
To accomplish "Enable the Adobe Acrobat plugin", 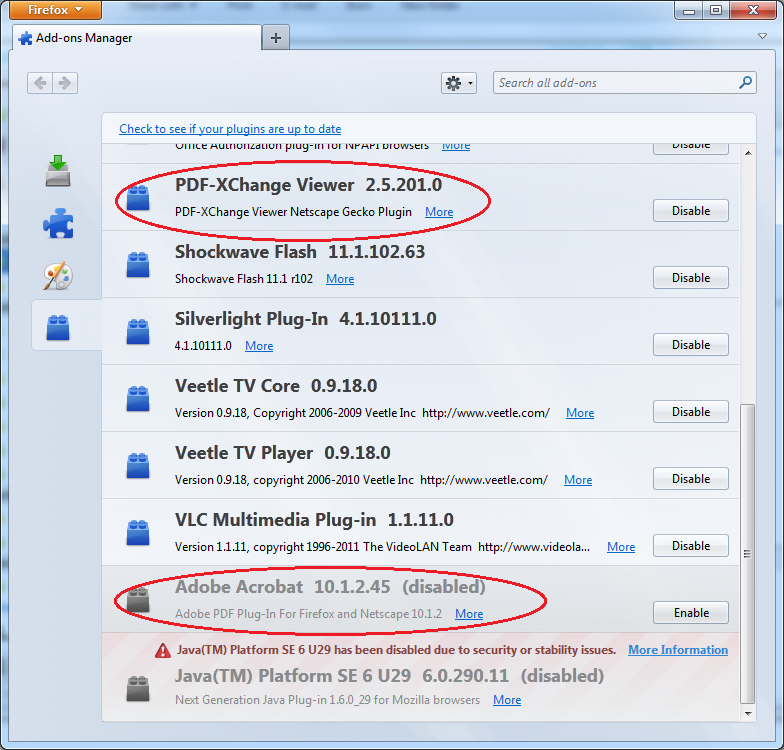I will point(690,613).
